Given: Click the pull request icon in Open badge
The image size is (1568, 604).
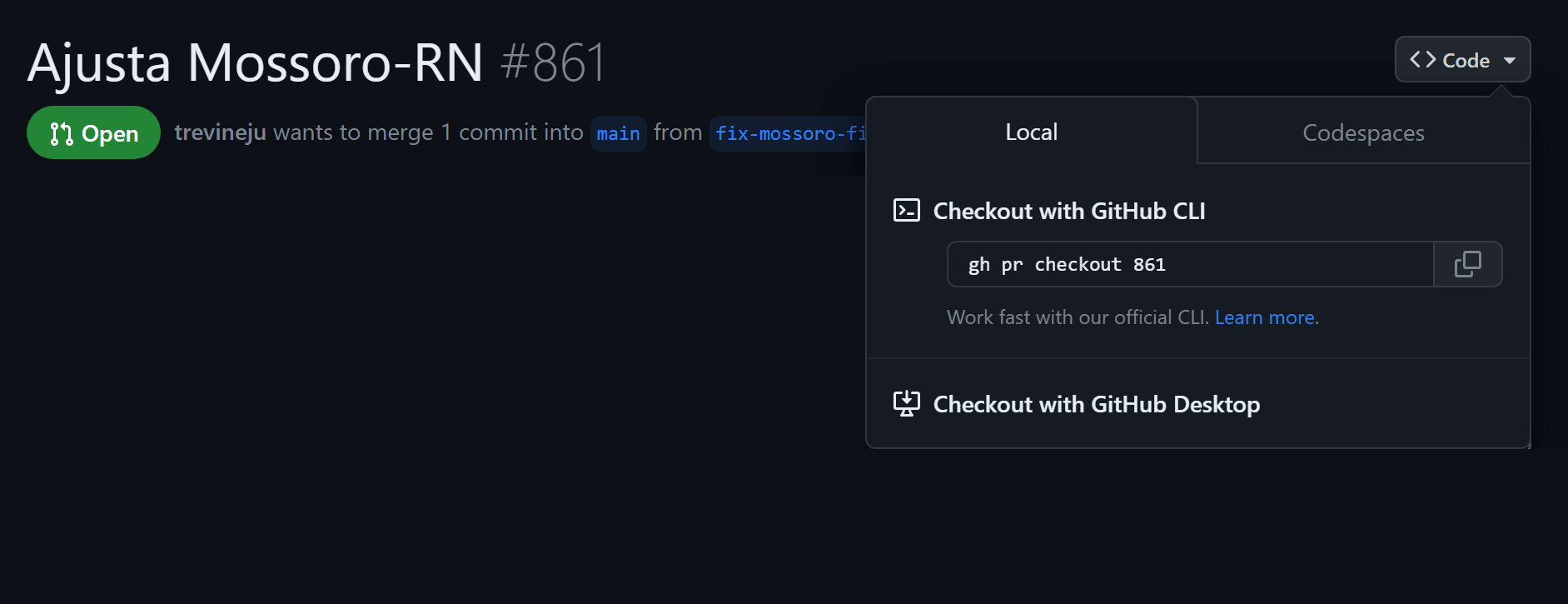Looking at the screenshot, I should point(62,133).
